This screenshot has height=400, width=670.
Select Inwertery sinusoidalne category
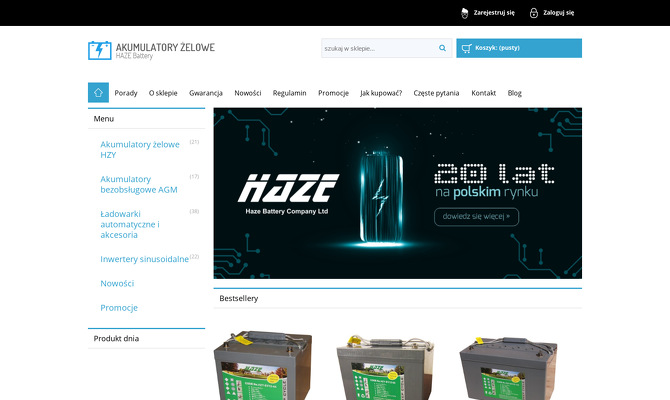tap(144, 259)
